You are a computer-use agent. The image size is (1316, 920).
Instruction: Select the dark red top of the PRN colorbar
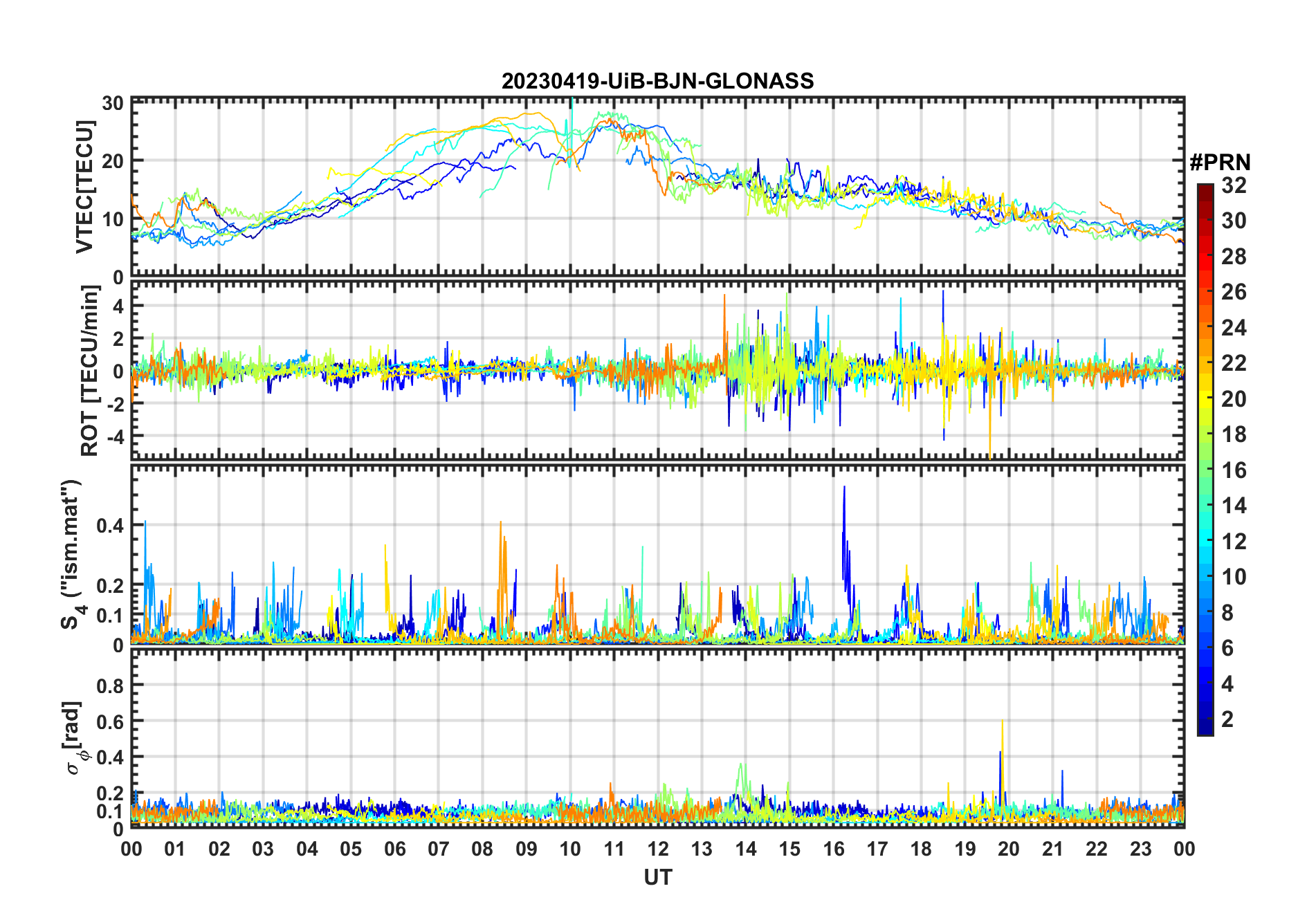(x=1205, y=189)
